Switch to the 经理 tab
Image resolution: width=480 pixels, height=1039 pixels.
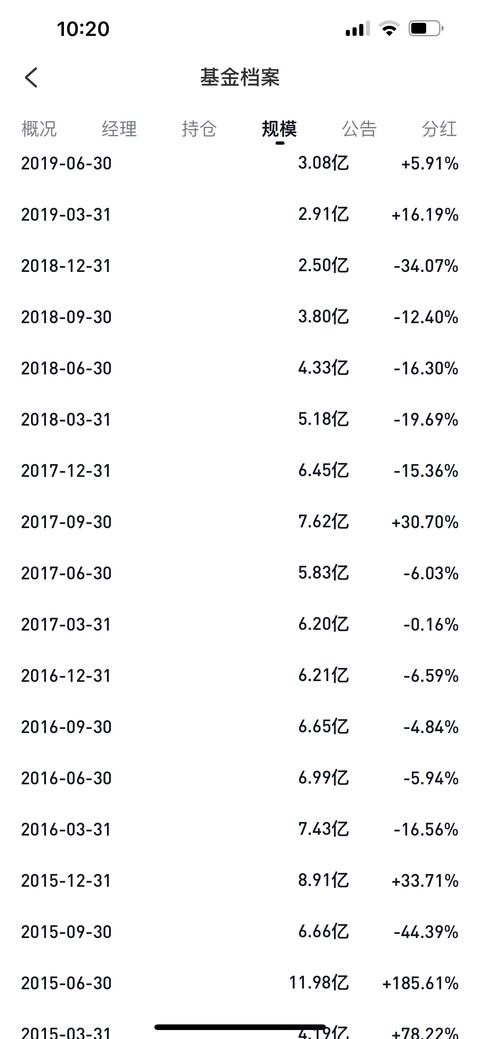pos(119,128)
